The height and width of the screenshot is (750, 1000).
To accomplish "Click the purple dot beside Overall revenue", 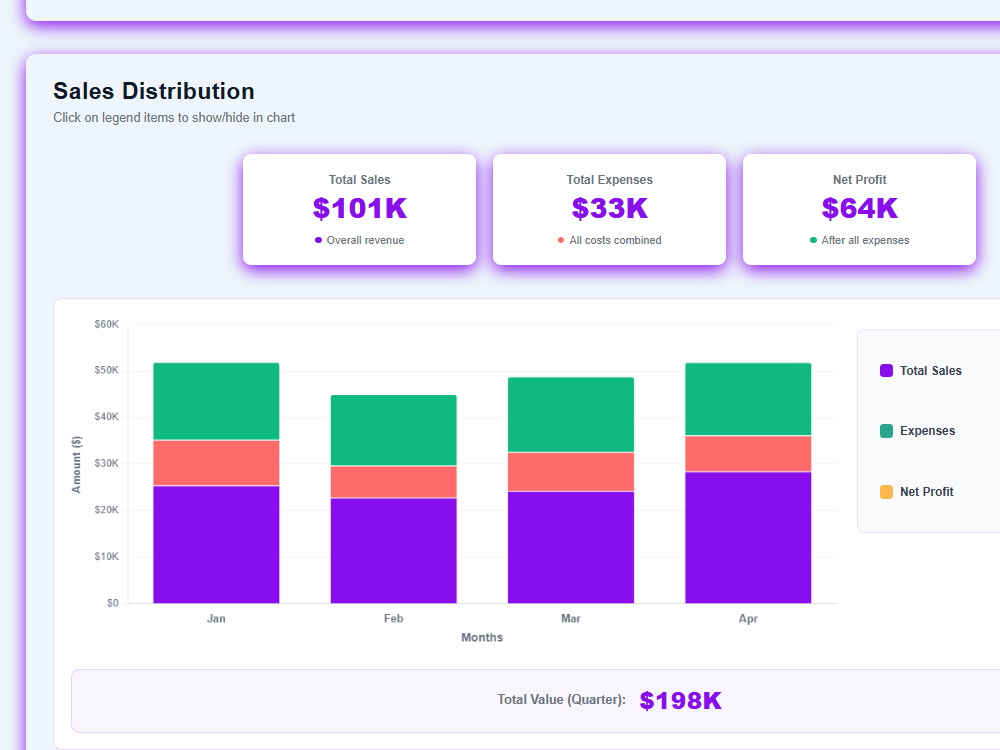I will 318,240.
